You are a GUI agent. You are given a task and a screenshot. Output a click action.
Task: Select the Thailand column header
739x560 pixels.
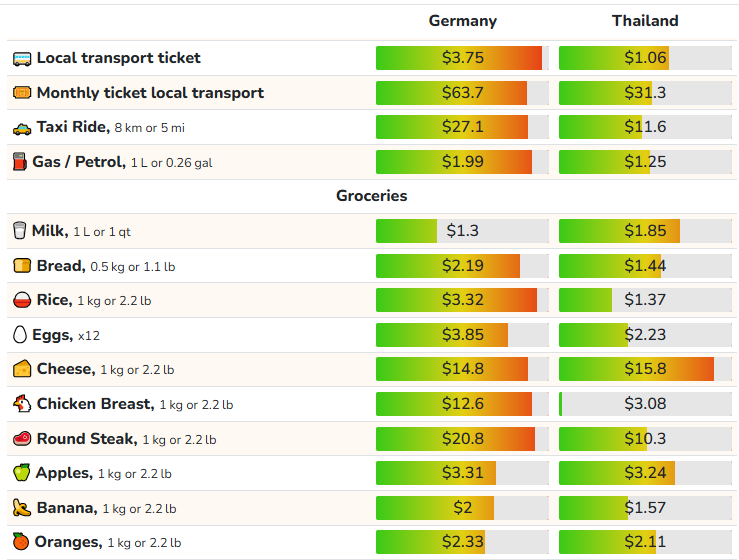click(645, 21)
